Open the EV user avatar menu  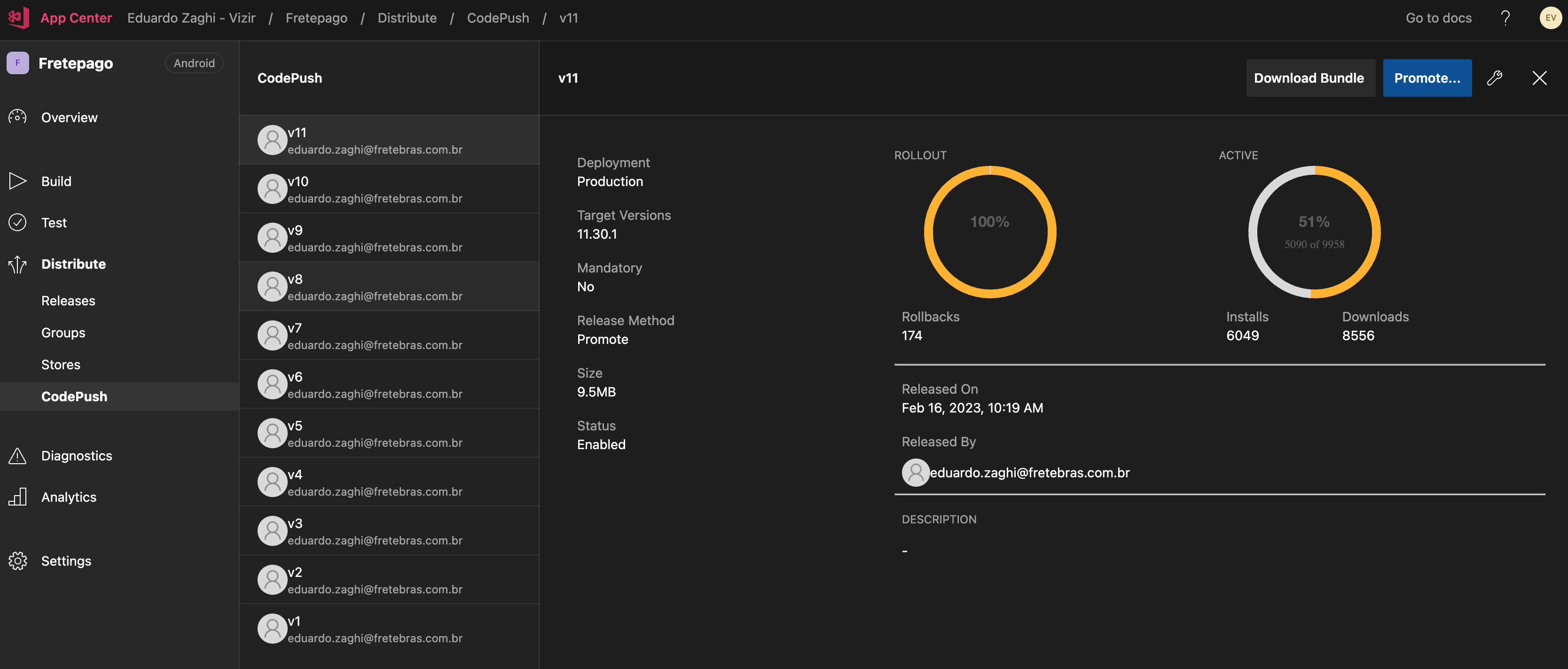click(x=1550, y=18)
